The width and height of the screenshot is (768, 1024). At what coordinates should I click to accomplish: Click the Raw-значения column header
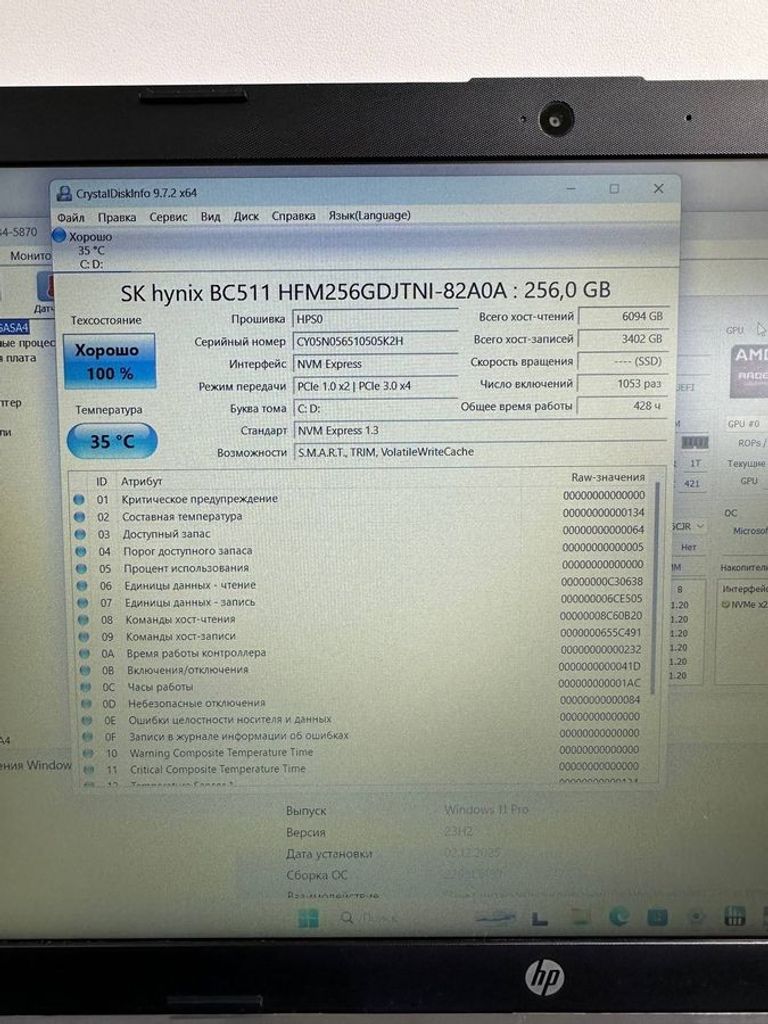(x=607, y=477)
